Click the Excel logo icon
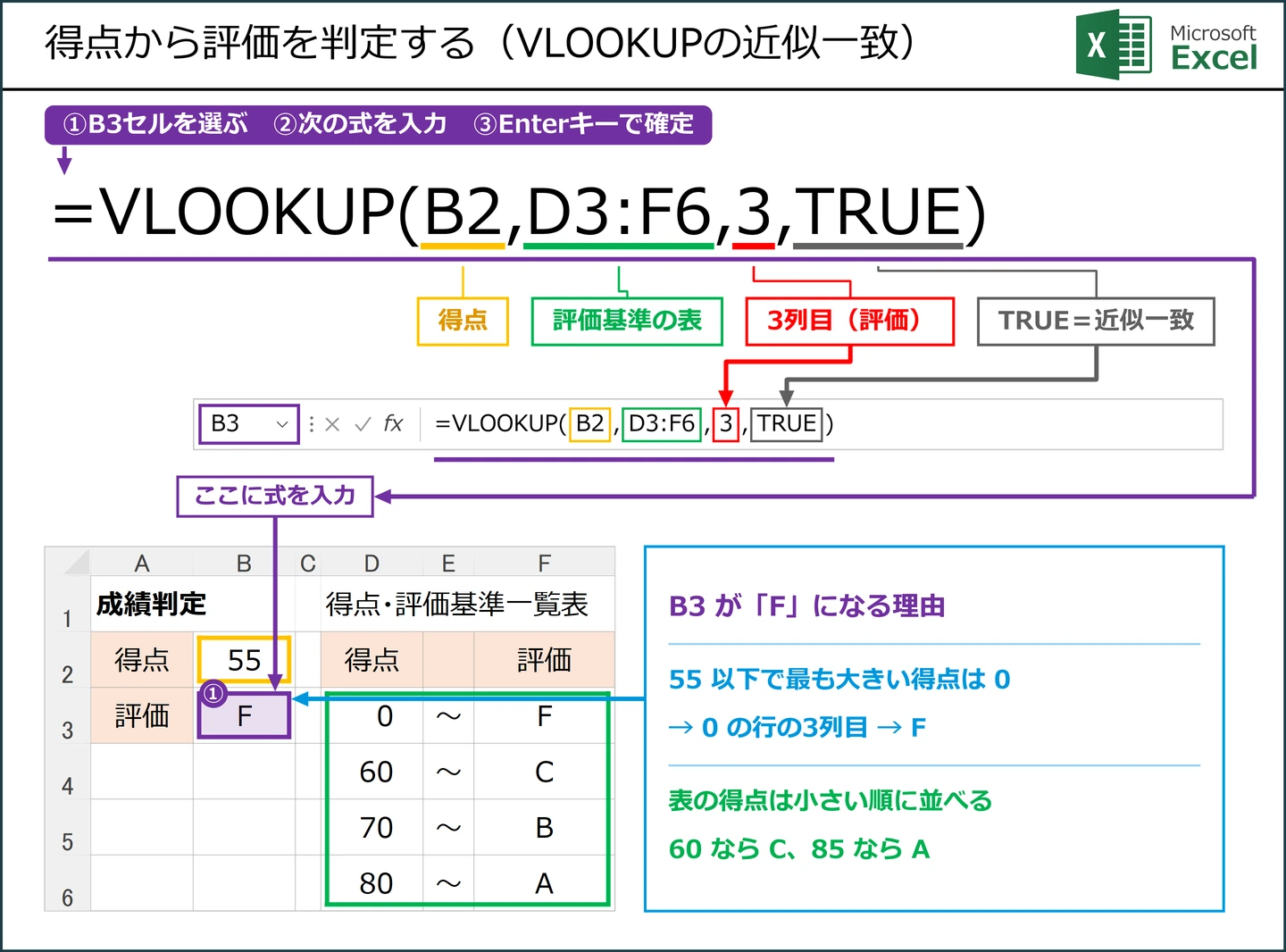The height and width of the screenshot is (952, 1286). [x=1113, y=45]
